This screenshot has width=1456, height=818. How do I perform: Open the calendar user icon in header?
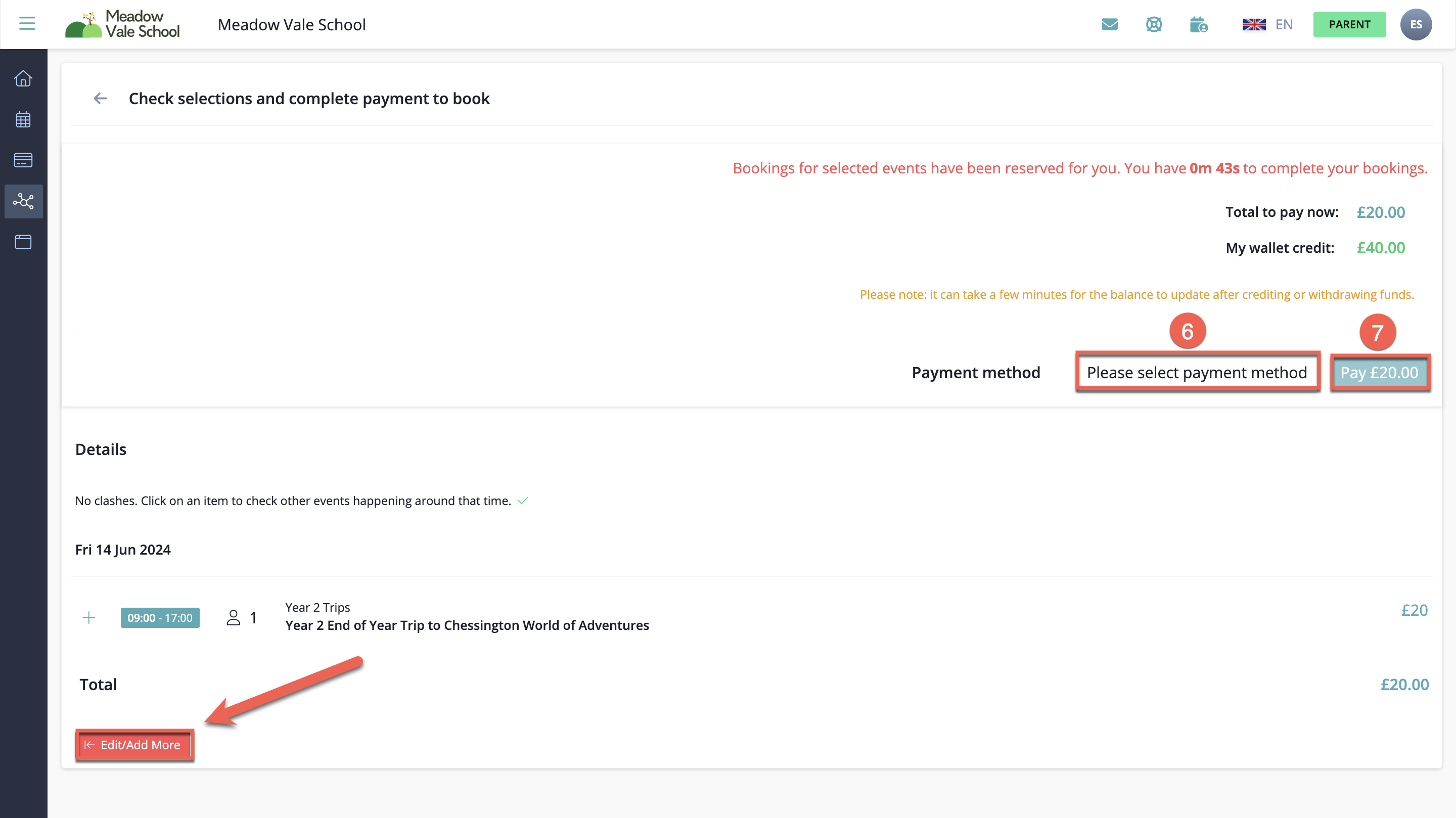pos(1198,25)
